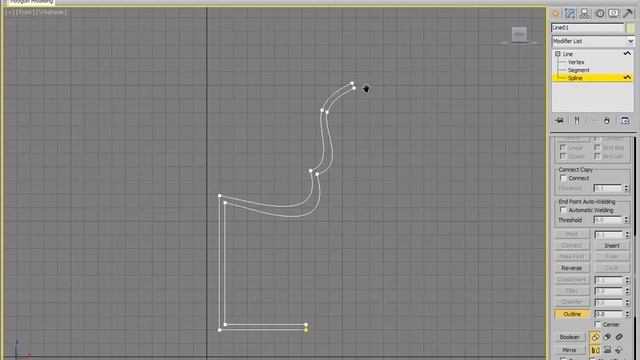This screenshot has height=360, width=640.
Task: Select Boolean Union icon
Action: (595, 337)
